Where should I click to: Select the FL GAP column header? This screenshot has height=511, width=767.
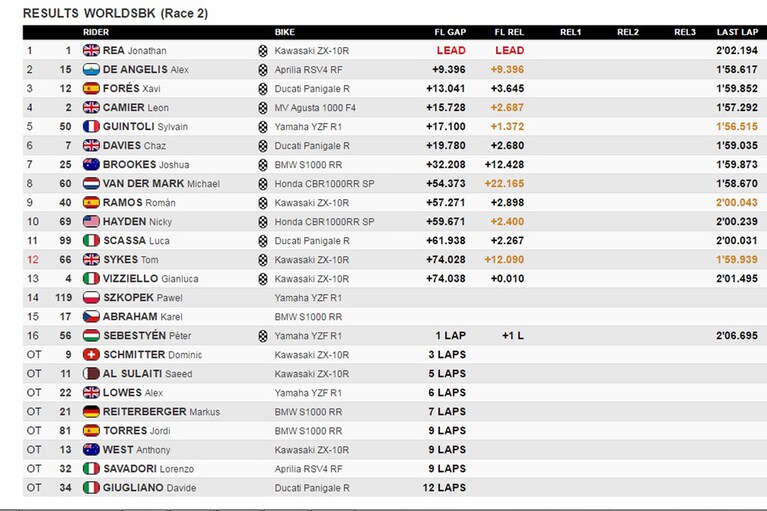pos(450,32)
